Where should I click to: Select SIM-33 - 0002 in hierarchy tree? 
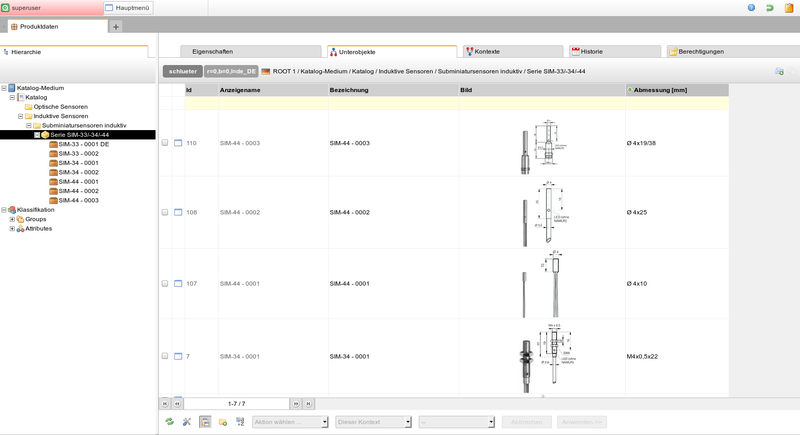pos(78,153)
